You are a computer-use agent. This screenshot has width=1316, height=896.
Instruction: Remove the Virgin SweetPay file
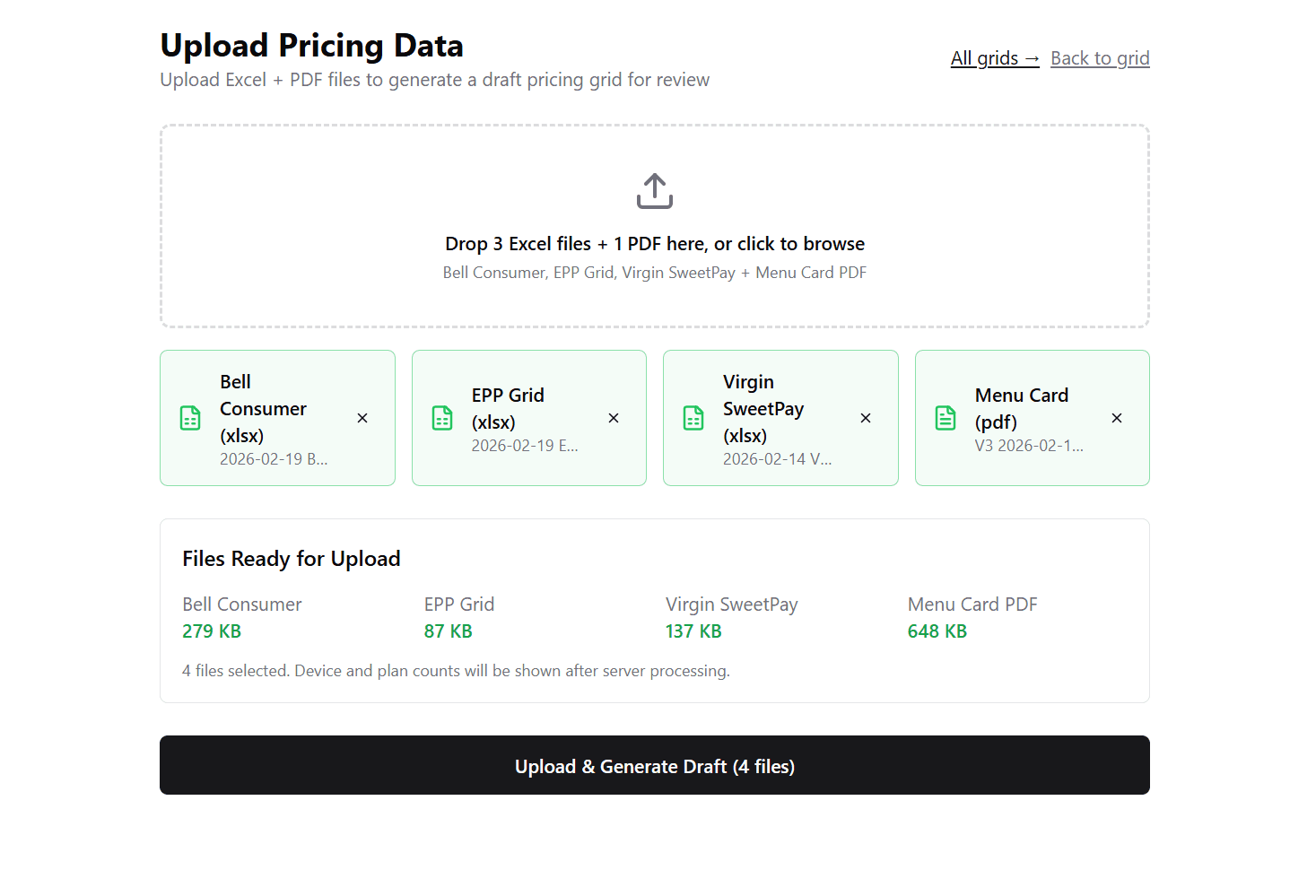[x=865, y=417]
